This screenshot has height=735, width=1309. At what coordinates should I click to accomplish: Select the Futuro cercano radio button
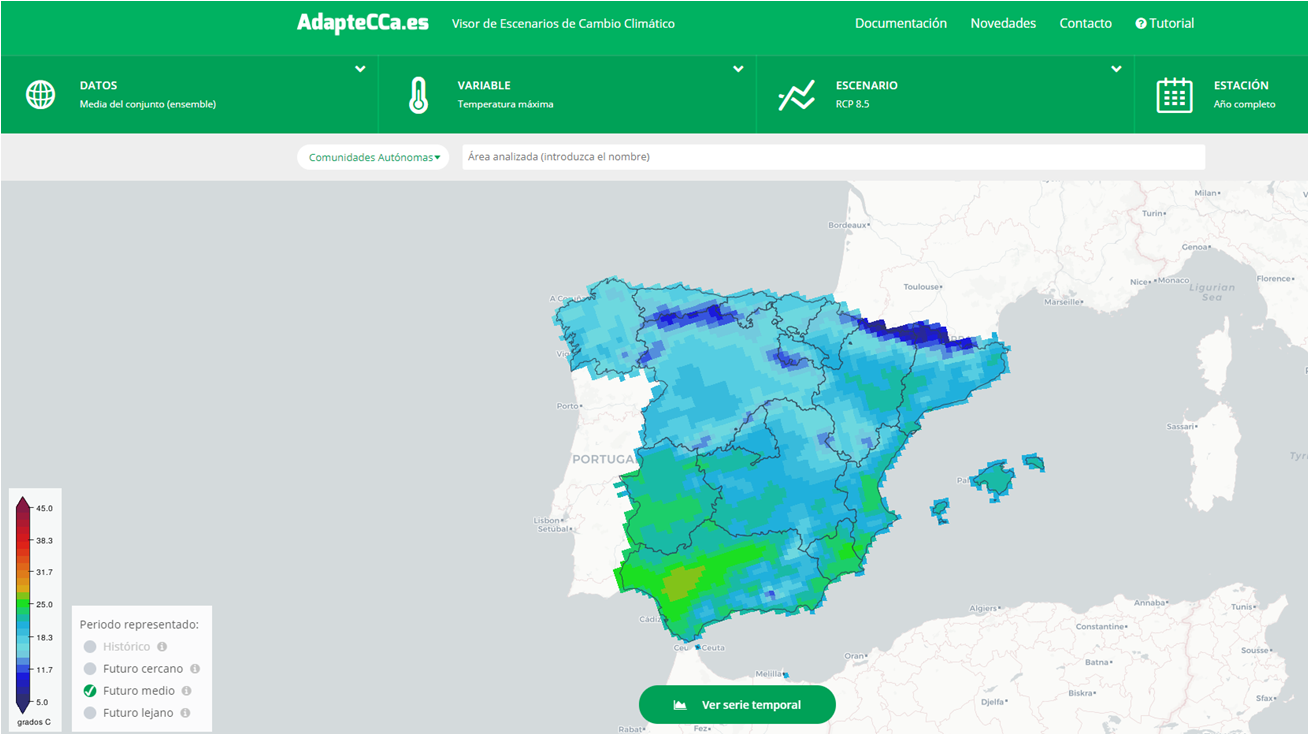pyautogui.click(x=90, y=669)
